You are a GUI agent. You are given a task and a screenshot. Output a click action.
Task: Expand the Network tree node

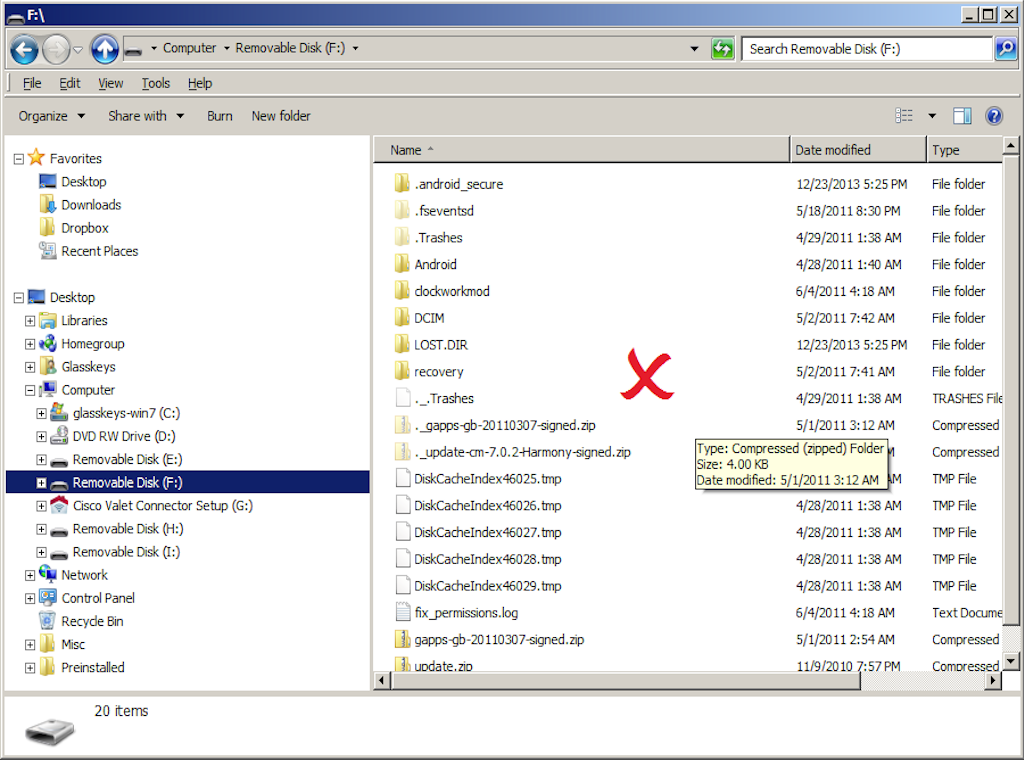tap(30, 575)
